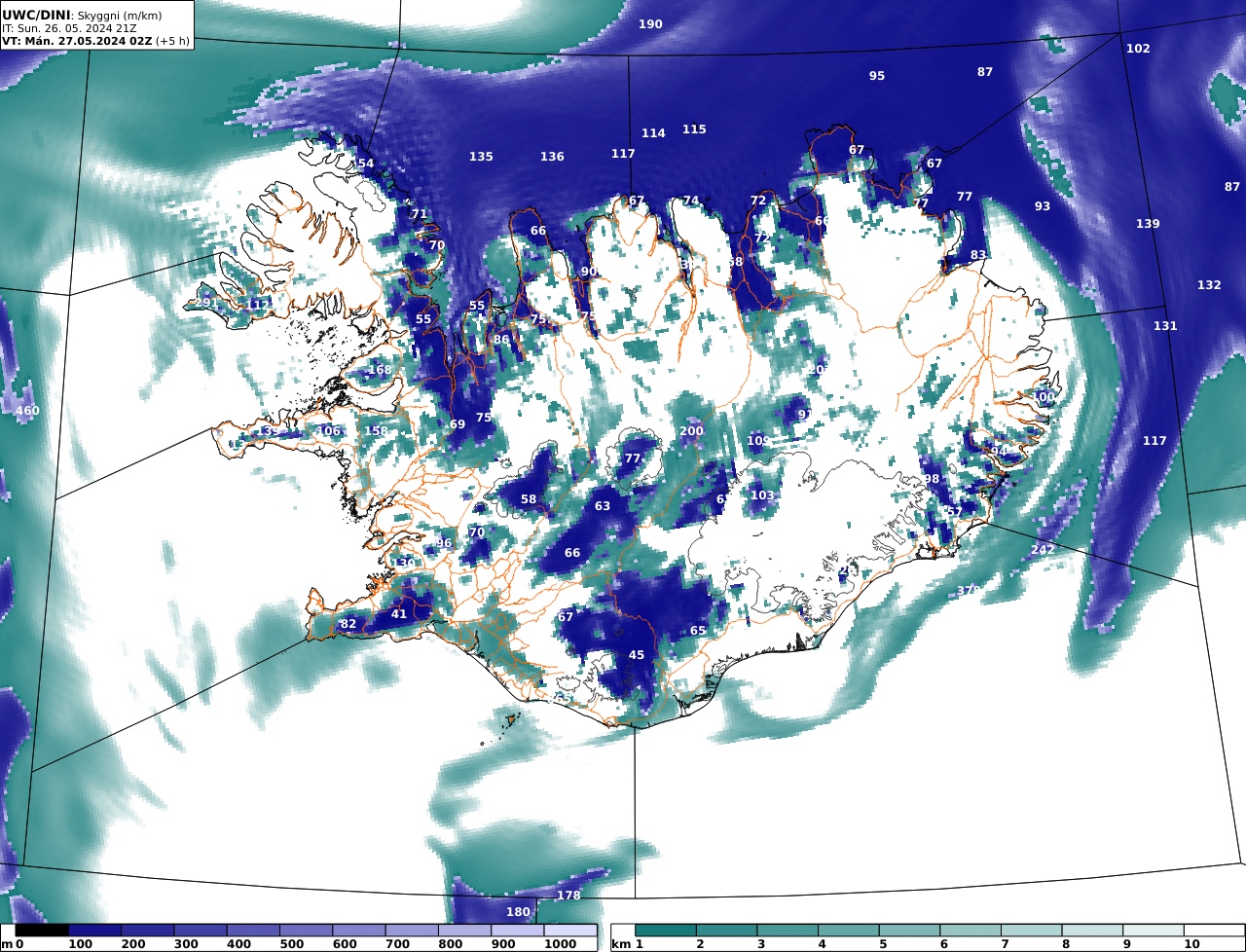
Task: Click the black 0–100 m legend swatch
Action: click(42, 931)
